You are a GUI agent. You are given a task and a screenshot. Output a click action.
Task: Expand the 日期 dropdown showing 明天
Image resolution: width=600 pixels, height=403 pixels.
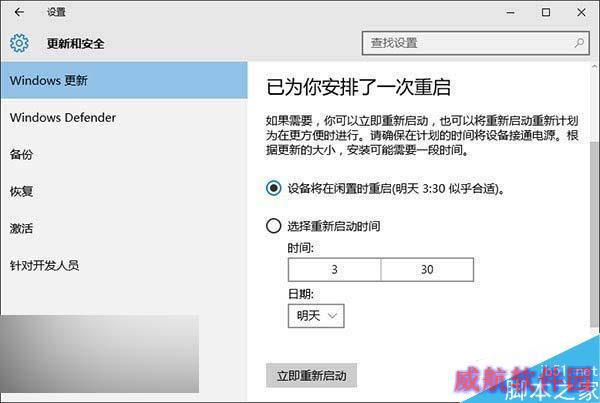click(316, 316)
